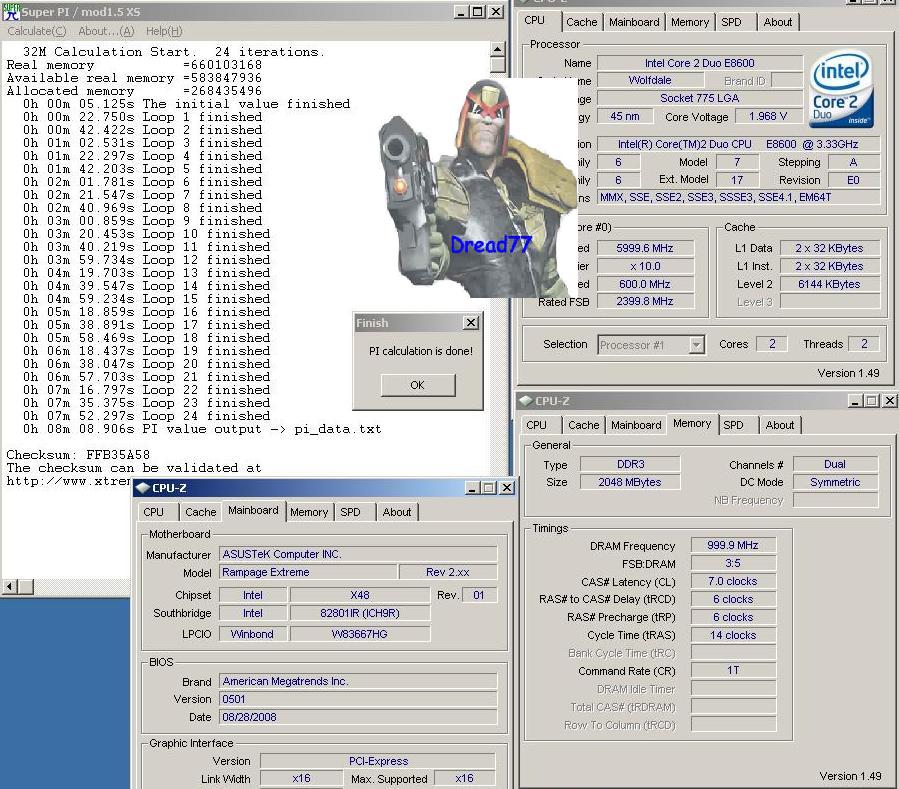Click manufacturer ASUSTeK Computer INC.
The height and width of the screenshot is (789, 899).
tap(358, 554)
